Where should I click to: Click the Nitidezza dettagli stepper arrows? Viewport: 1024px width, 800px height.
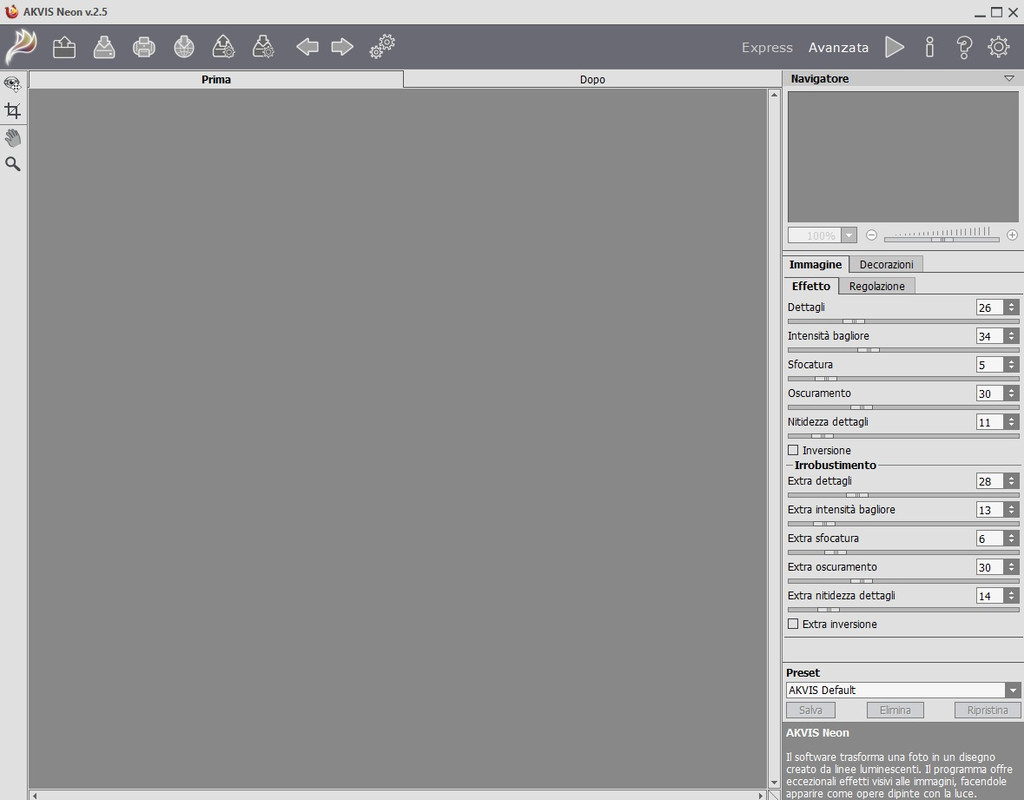tap(1012, 423)
